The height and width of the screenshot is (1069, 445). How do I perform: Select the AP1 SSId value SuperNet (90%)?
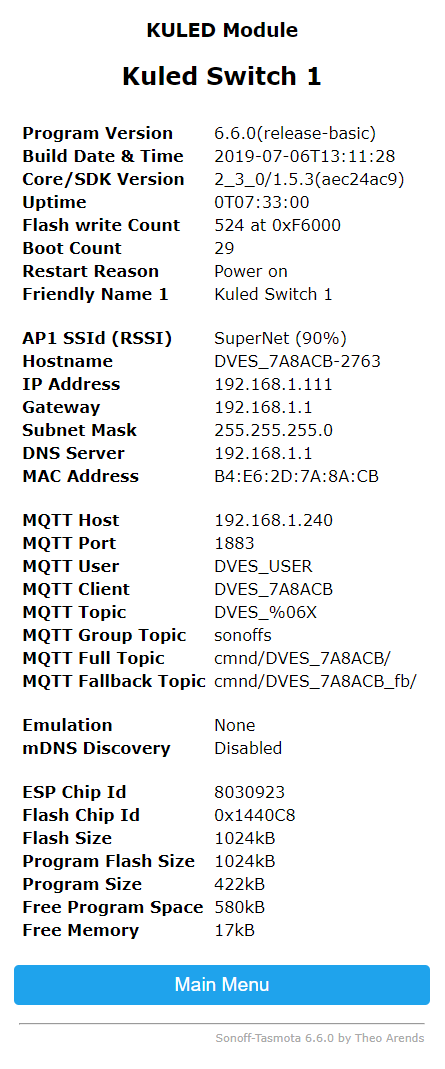click(x=281, y=338)
